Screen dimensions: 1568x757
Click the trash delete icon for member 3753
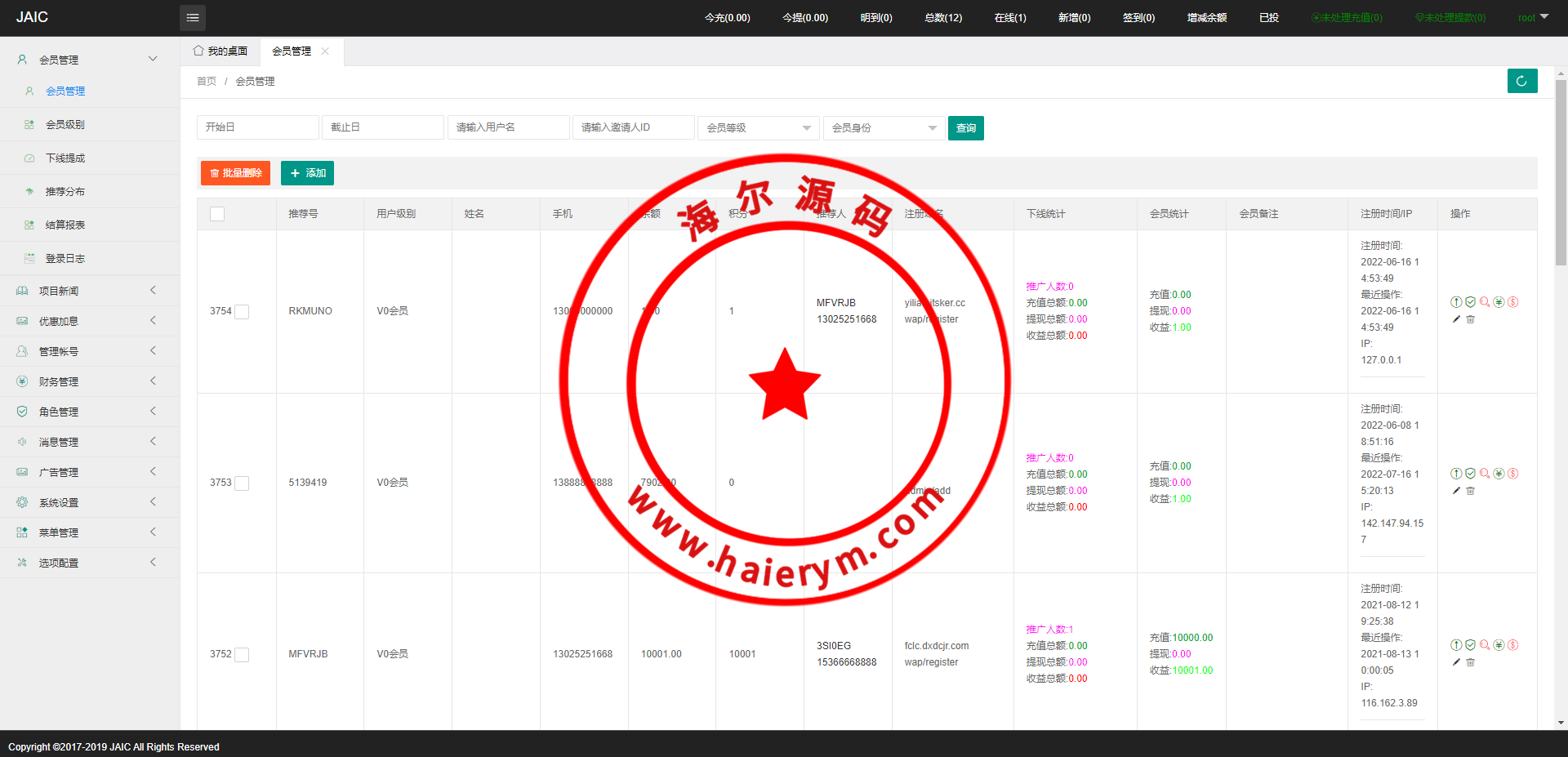pyautogui.click(x=1470, y=491)
